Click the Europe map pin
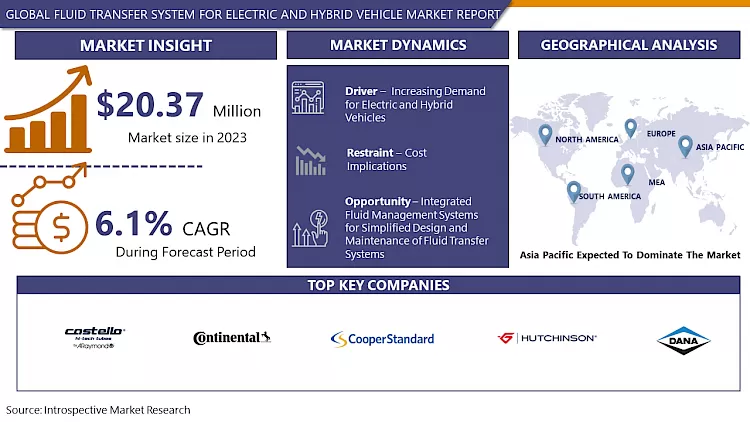This screenshot has height=422, width=750. (630, 128)
